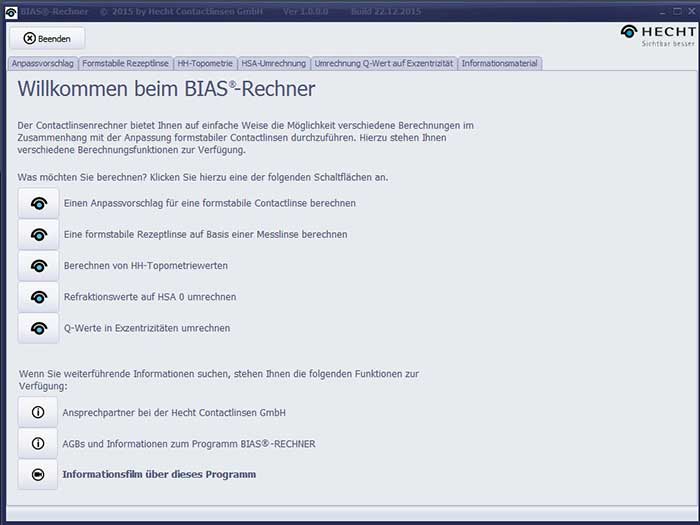The width and height of the screenshot is (700, 525).
Task: Switch to the Anpassvorschlag tab
Action: pos(43,63)
